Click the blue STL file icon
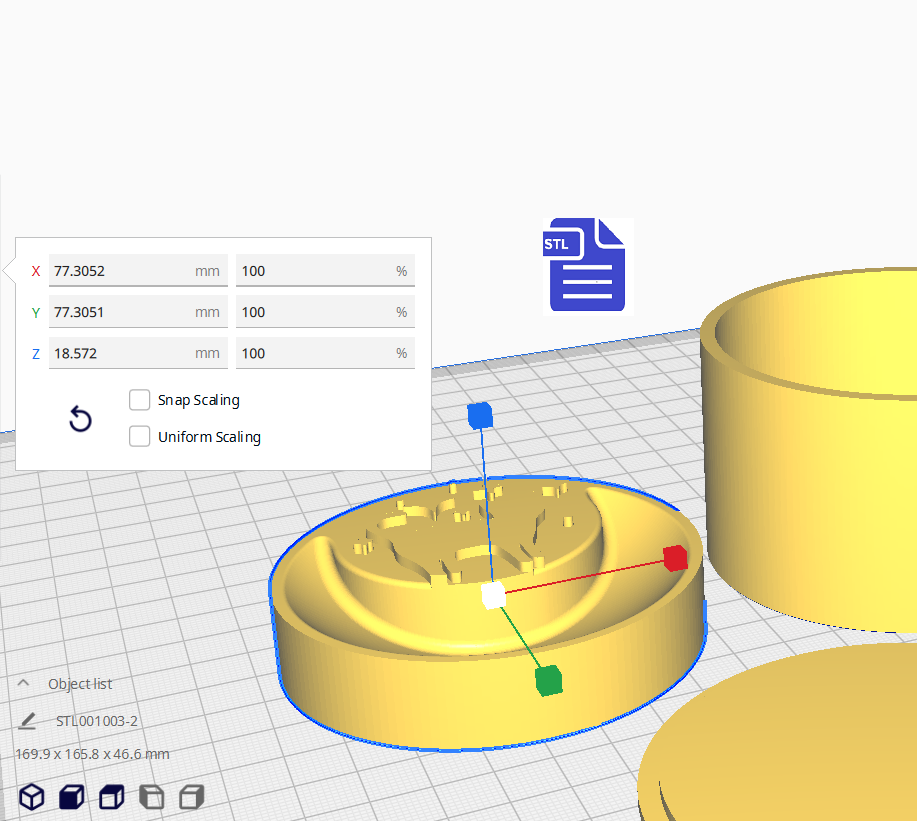917x821 pixels. [587, 265]
